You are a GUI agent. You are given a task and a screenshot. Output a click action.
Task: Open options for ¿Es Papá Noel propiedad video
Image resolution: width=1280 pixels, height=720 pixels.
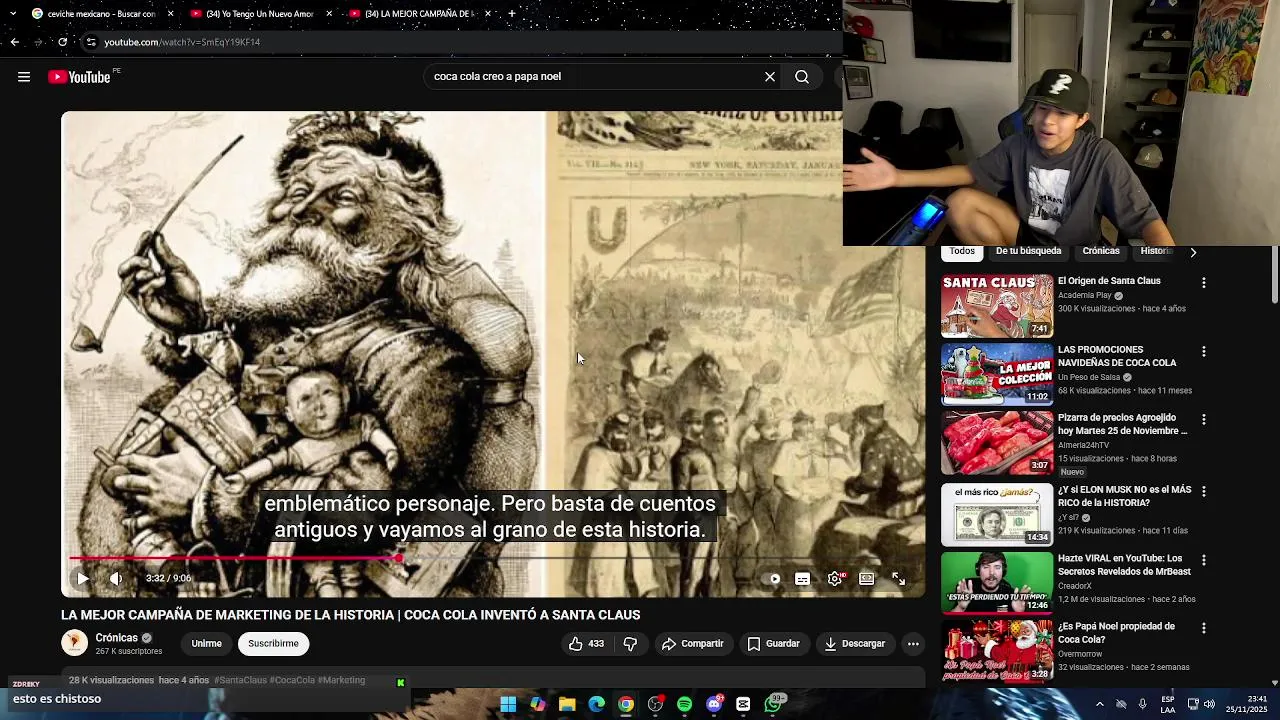pyautogui.click(x=1204, y=628)
